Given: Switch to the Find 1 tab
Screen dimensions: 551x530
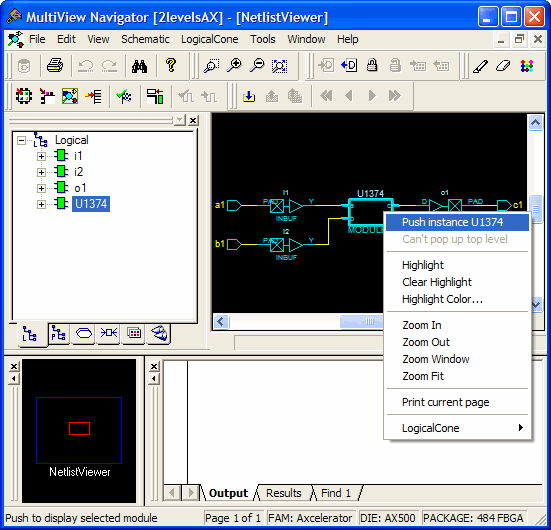Looking at the screenshot, I should (336, 493).
